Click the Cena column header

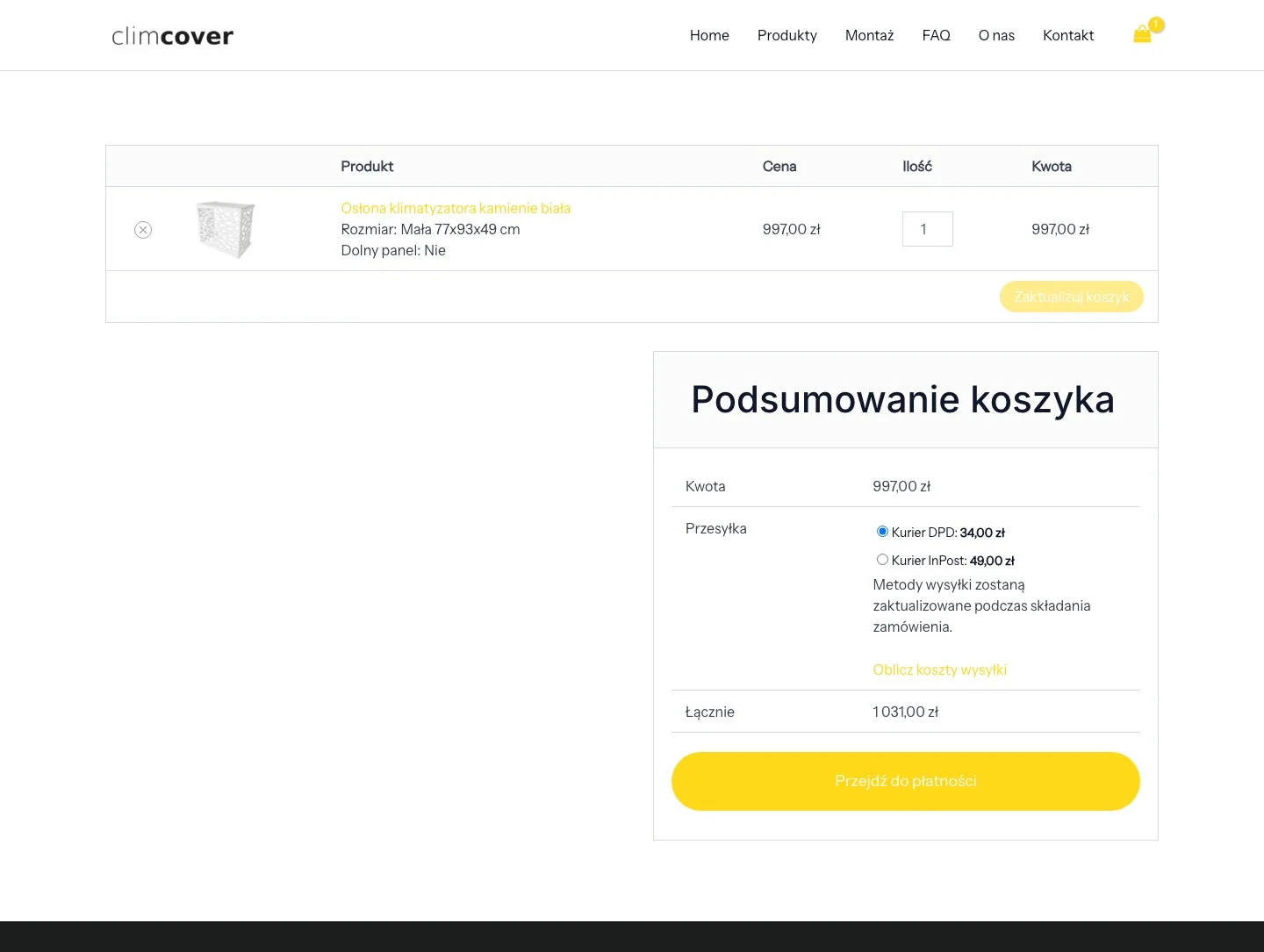(779, 166)
